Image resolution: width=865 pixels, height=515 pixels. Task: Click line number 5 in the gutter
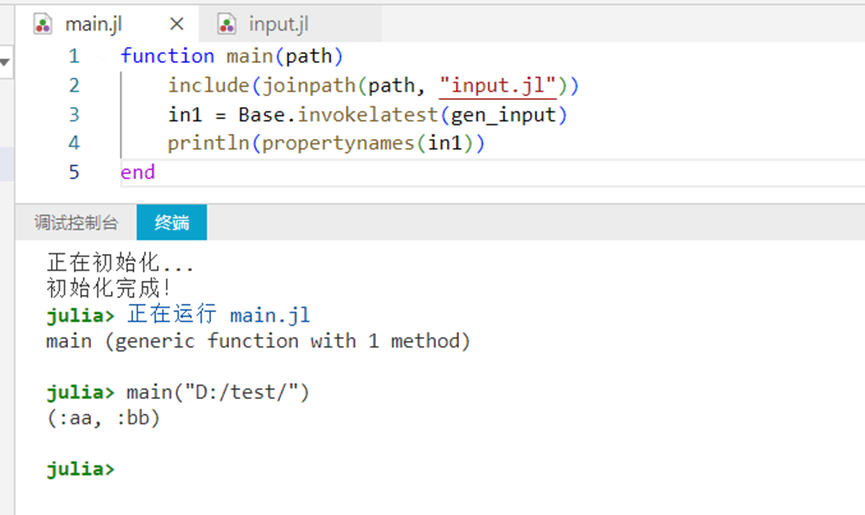74,173
